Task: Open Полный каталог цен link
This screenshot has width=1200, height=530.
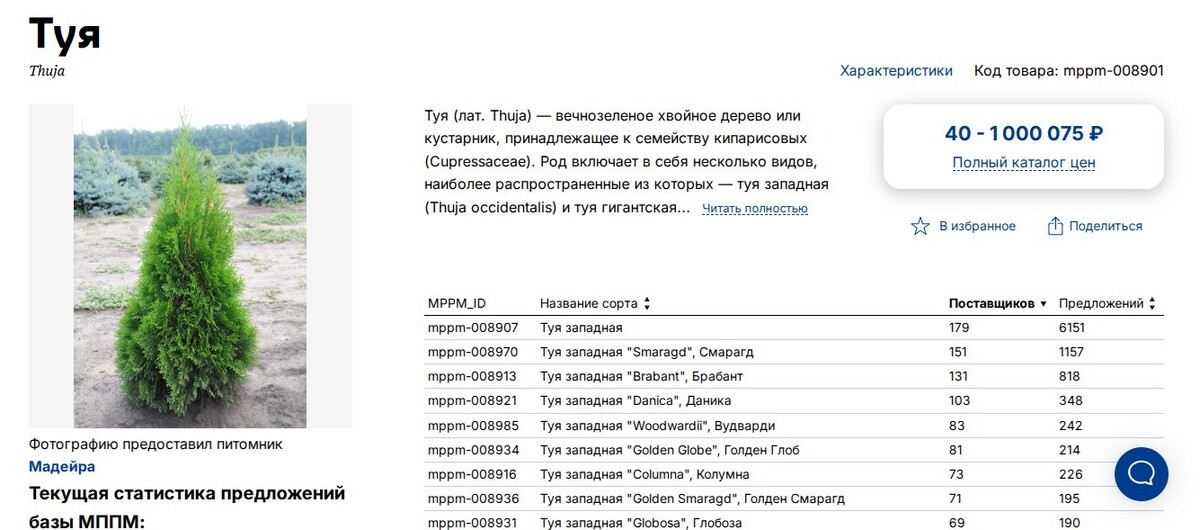Action: click(x=1023, y=162)
